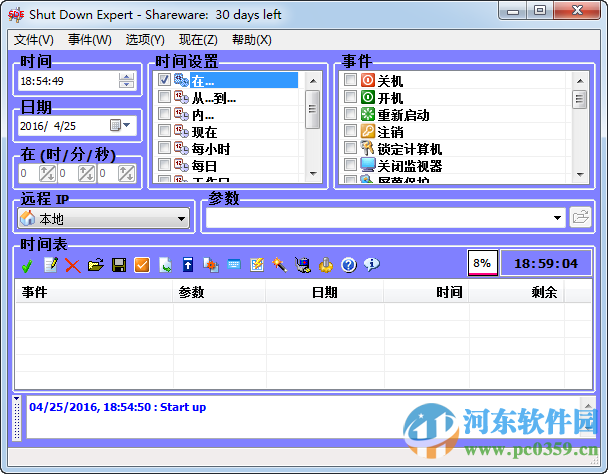Open the 帮助(X) menu
608x474 pixels.
(x=252, y=40)
